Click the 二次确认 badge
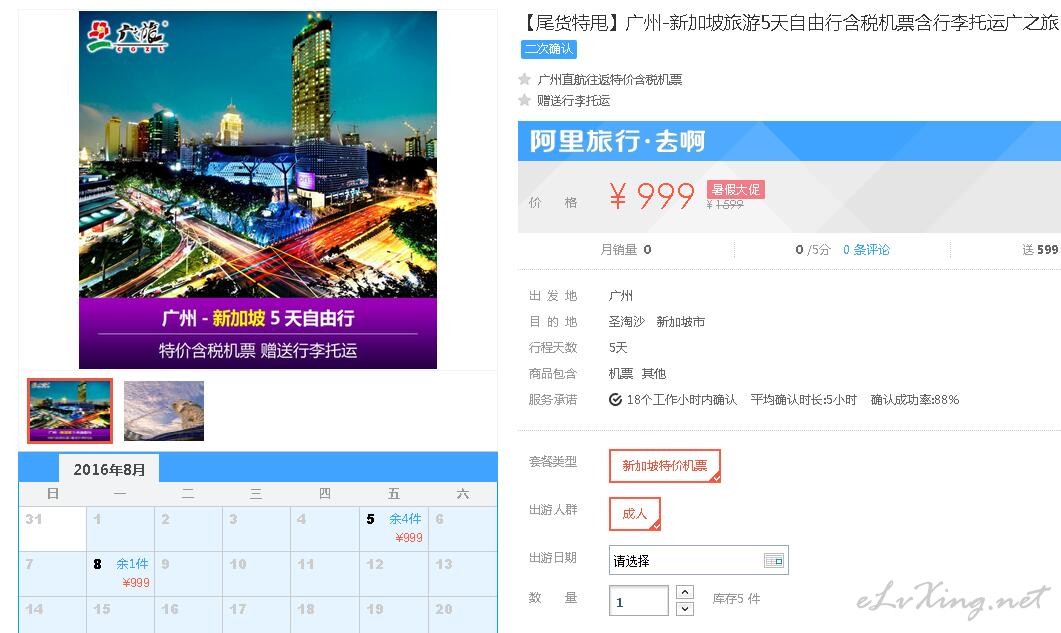Screen dimensions: 1061x633 549,49
